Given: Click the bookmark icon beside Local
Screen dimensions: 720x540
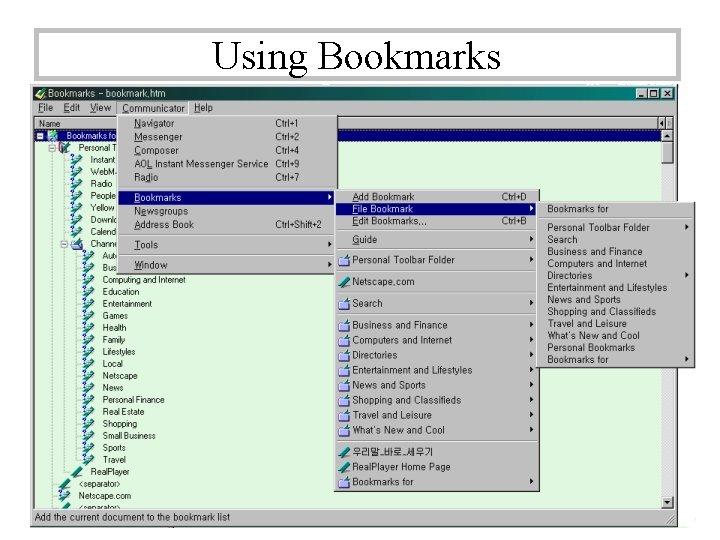Looking at the screenshot, I should 88,364.
